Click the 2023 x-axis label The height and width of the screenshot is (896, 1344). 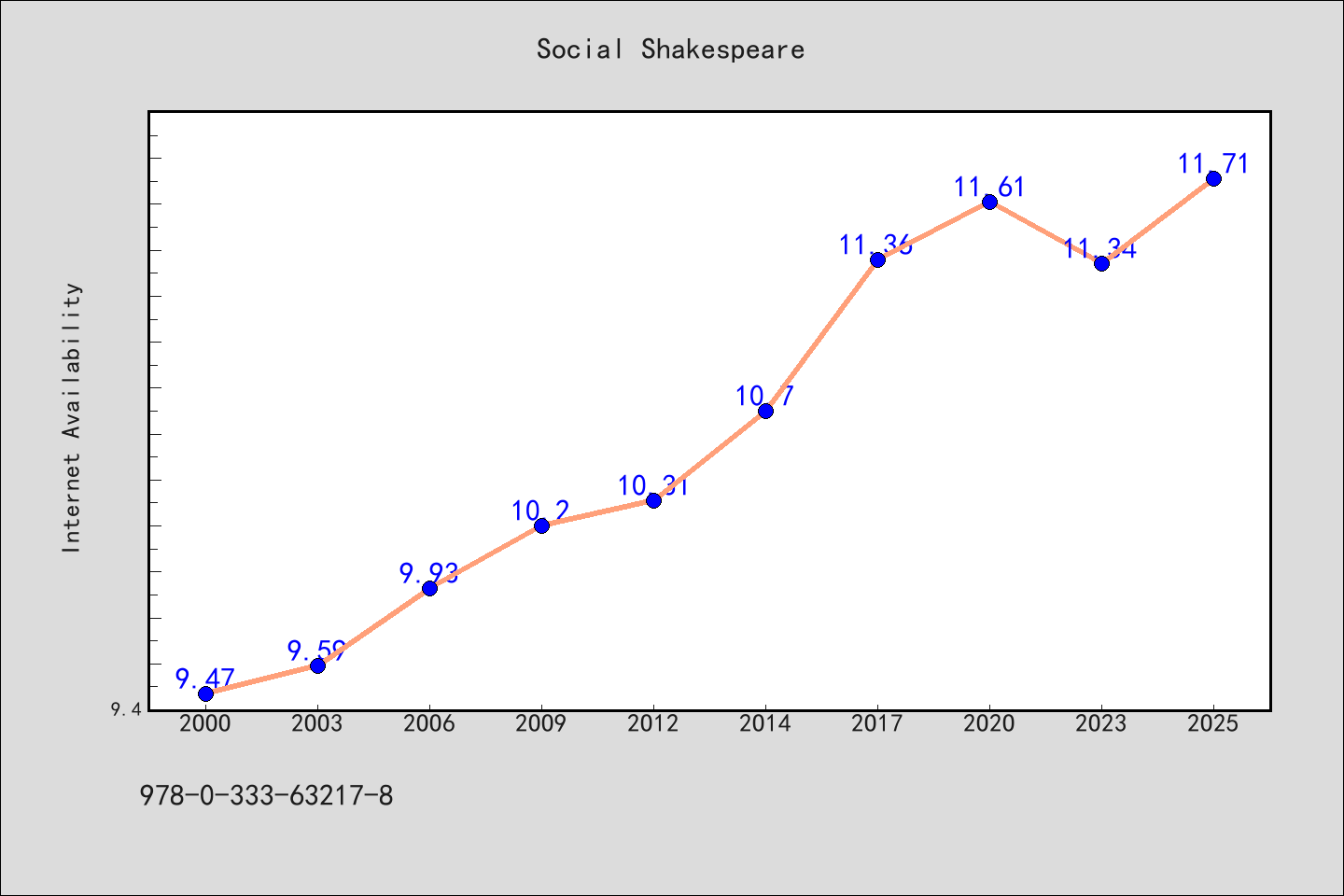click(x=1101, y=724)
